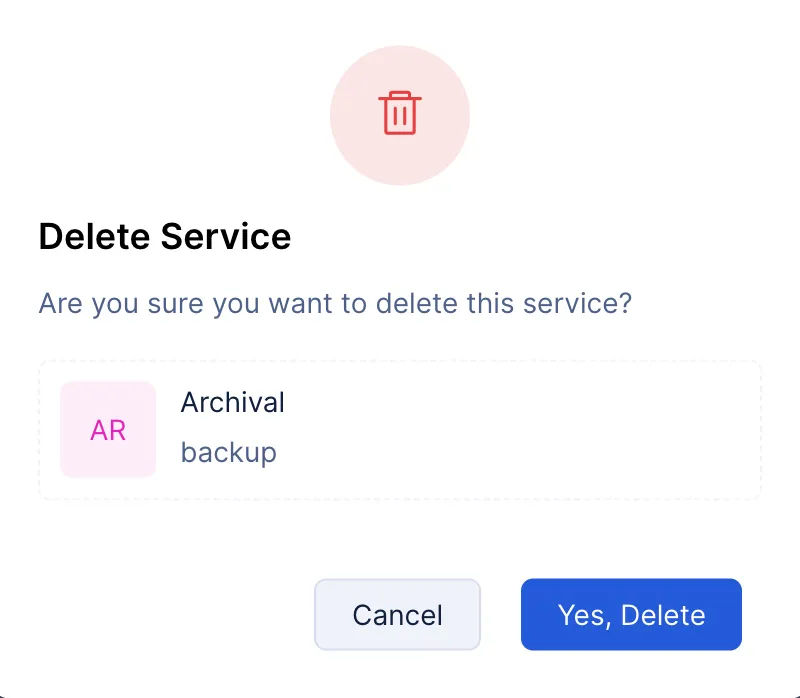Click the Delete Service heading
The image size is (800, 698).
point(165,237)
